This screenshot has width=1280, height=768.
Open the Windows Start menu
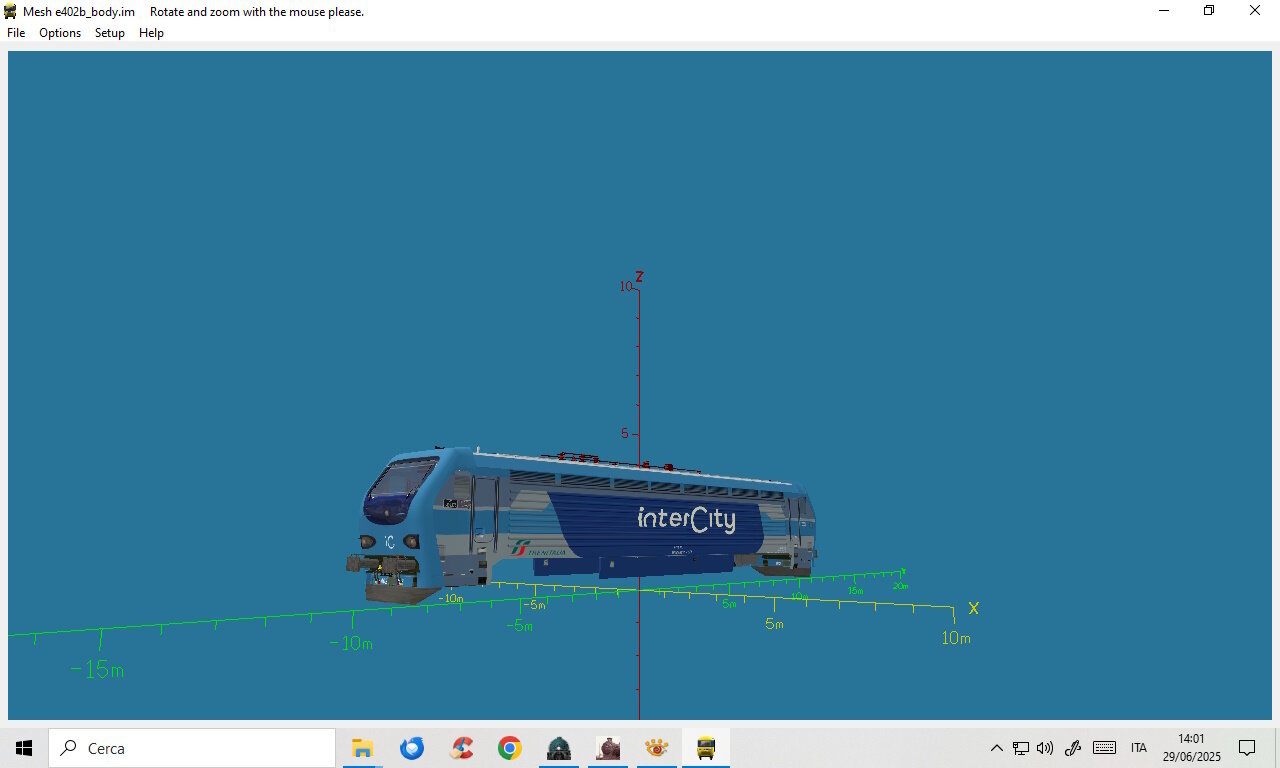[24, 748]
